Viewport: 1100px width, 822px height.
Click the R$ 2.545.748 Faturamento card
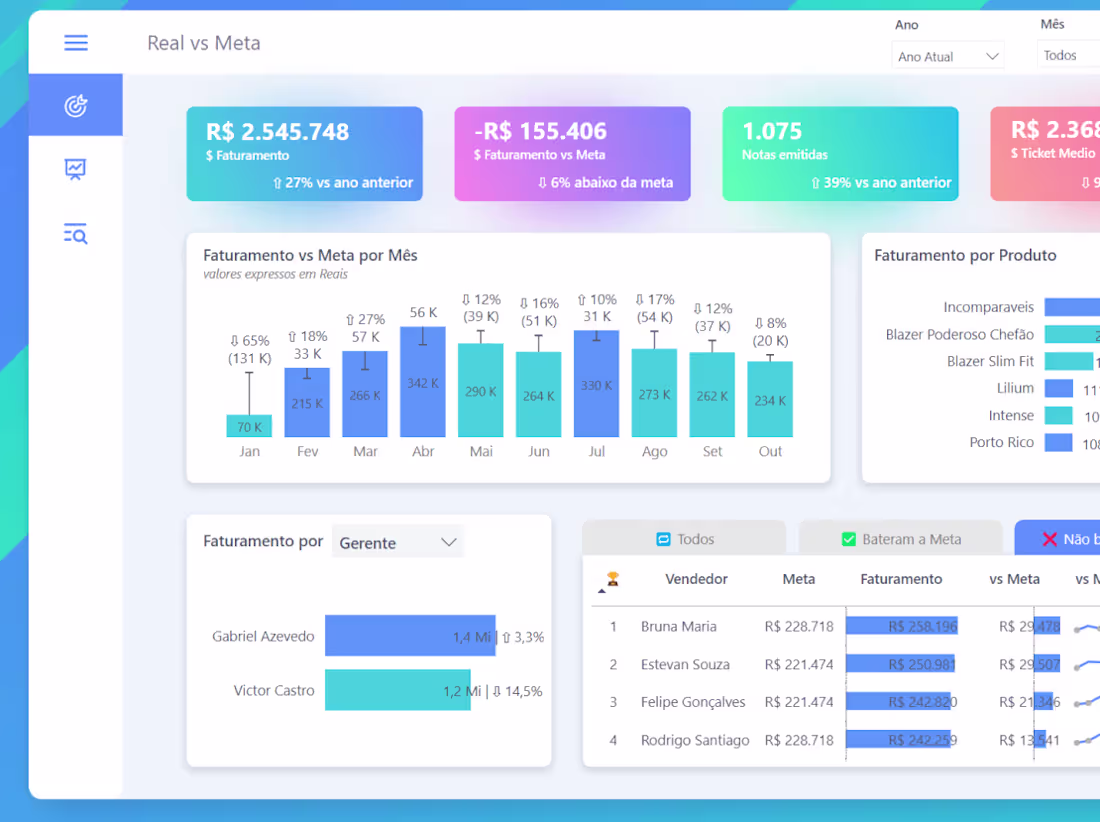[304, 154]
